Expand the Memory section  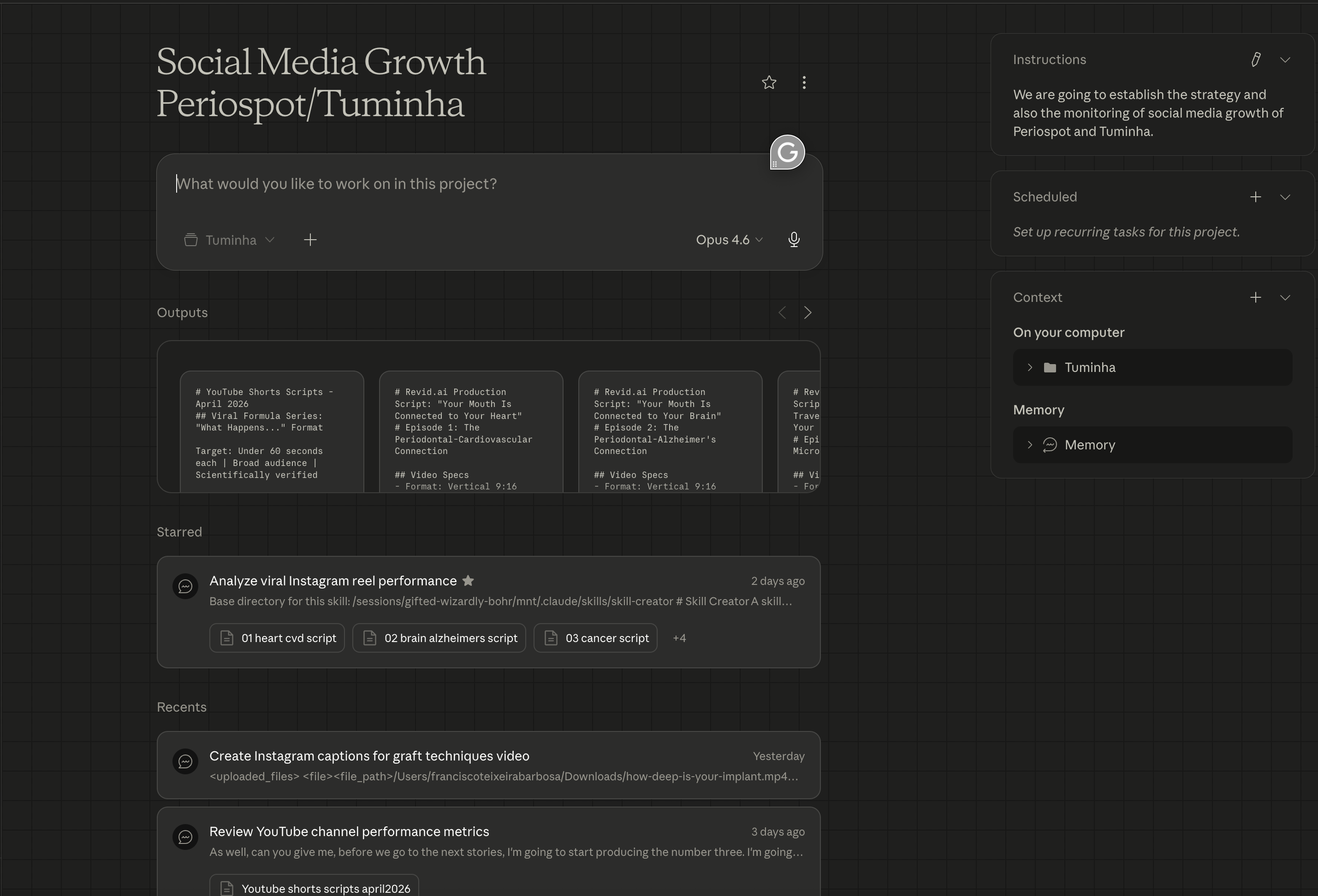(1030, 444)
